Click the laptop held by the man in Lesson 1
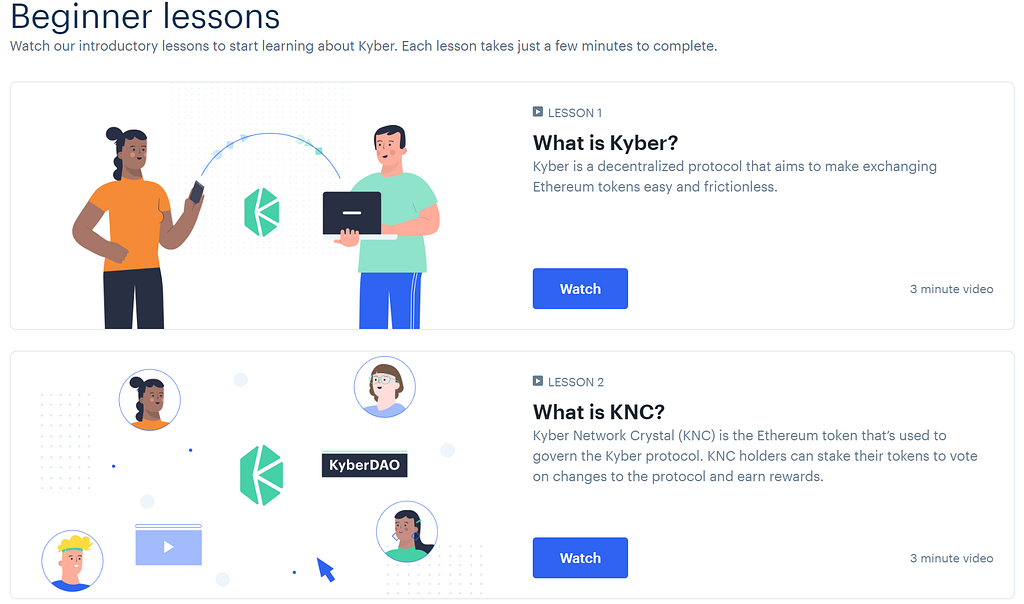This screenshot has height=604, width=1024. (353, 214)
